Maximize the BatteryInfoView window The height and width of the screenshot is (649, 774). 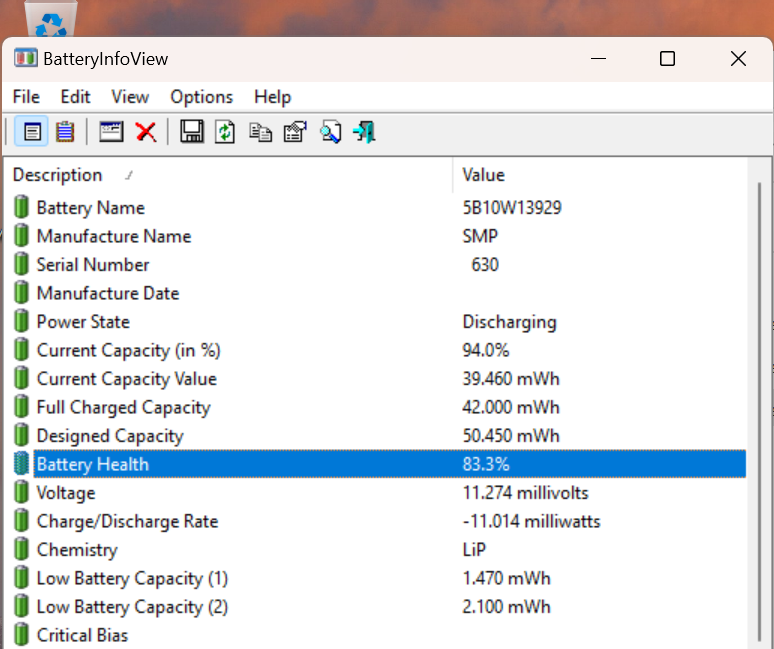(667, 59)
